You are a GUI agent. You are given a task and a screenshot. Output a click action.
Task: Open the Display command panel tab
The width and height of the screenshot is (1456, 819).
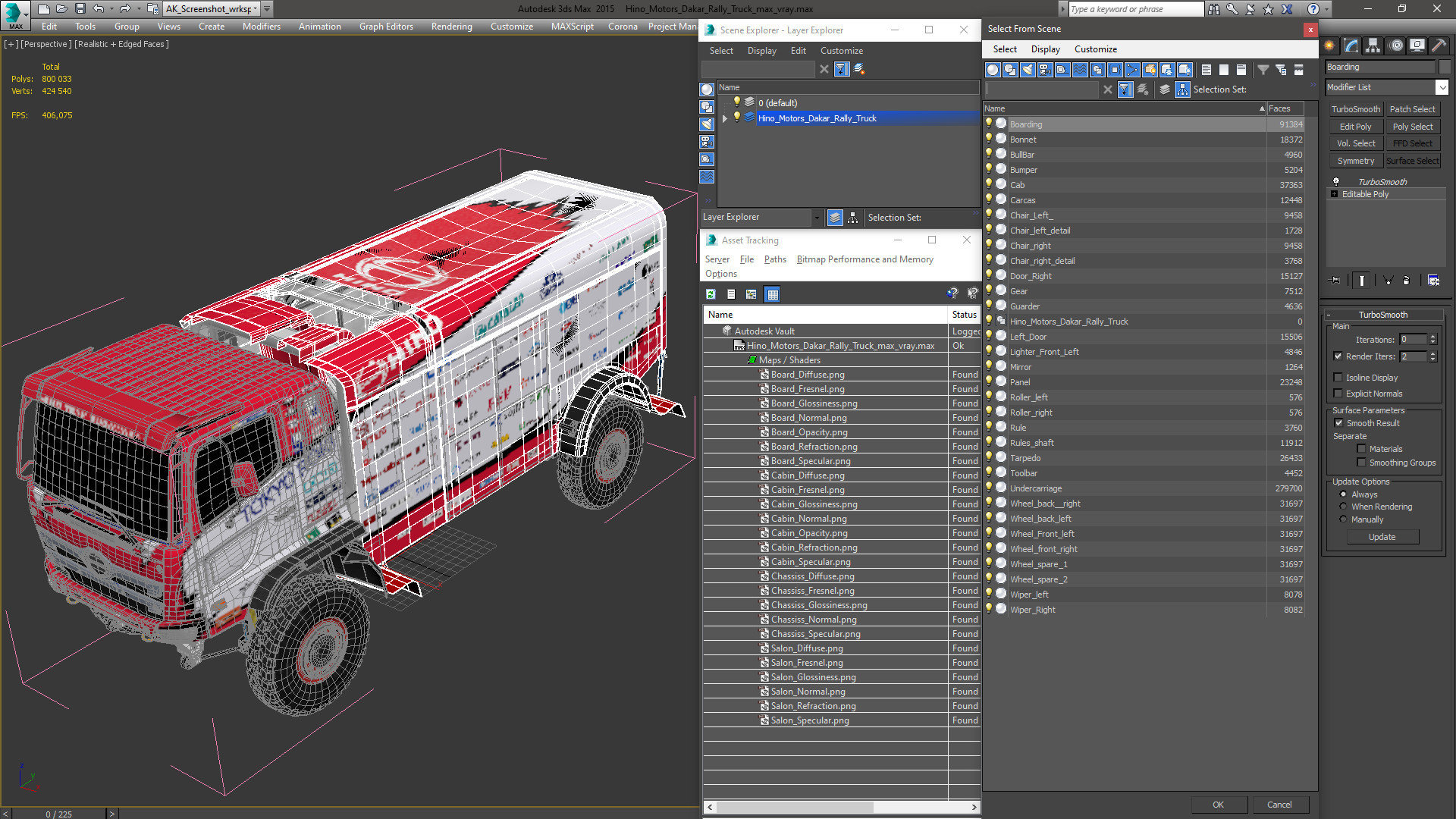pos(1417,45)
